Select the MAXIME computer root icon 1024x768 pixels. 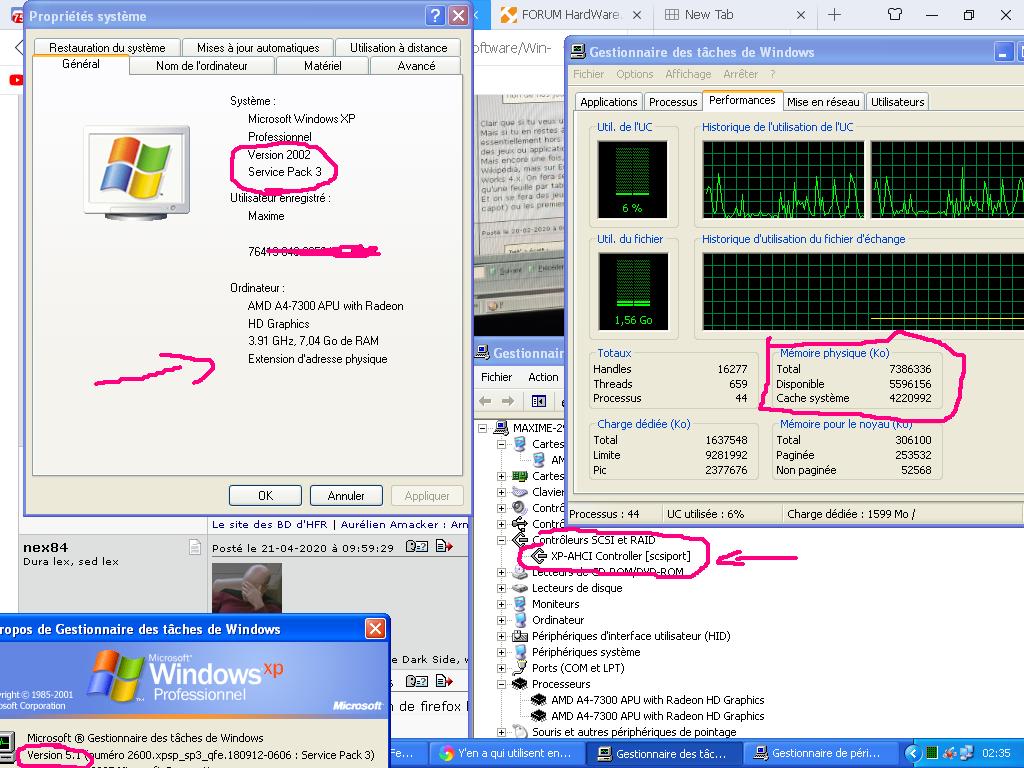[501, 428]
